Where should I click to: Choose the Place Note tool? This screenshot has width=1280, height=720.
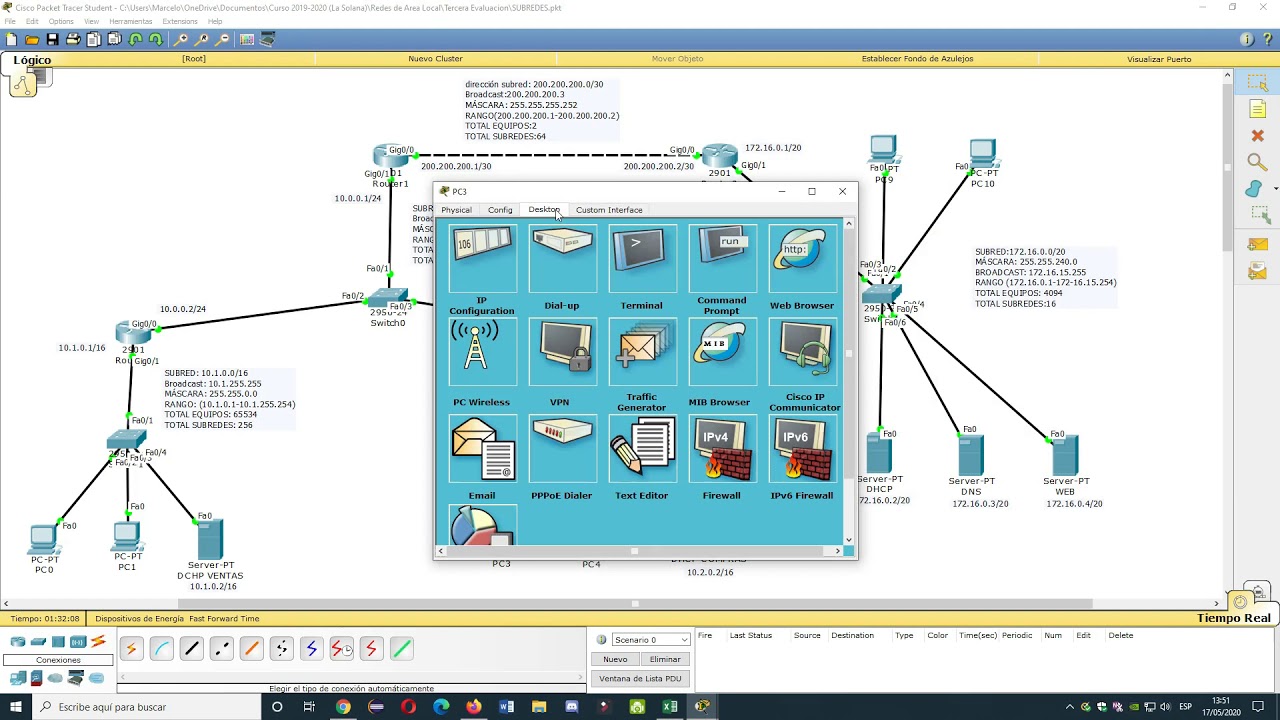(1257, 110)
